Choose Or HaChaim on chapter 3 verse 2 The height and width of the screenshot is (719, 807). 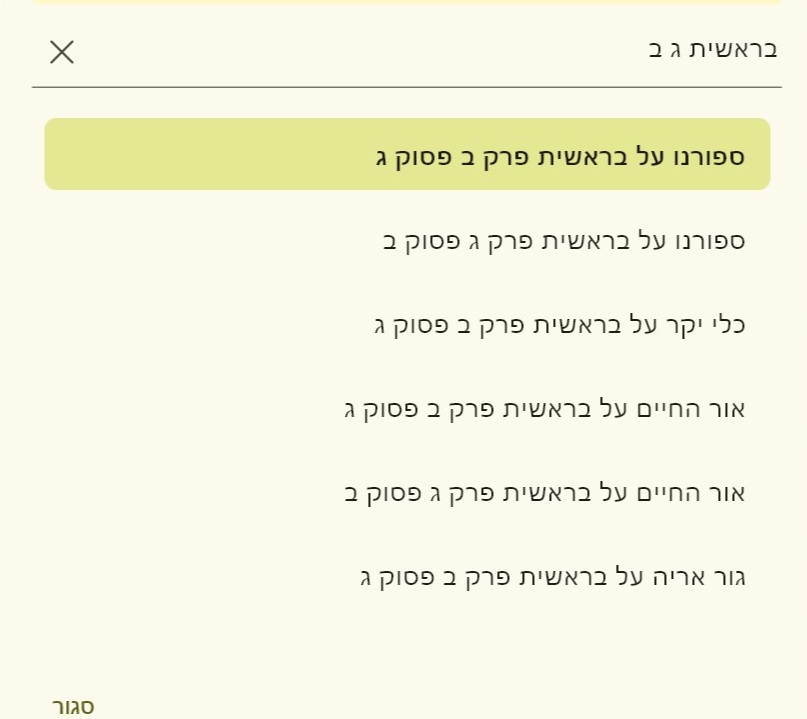(544, 492)
